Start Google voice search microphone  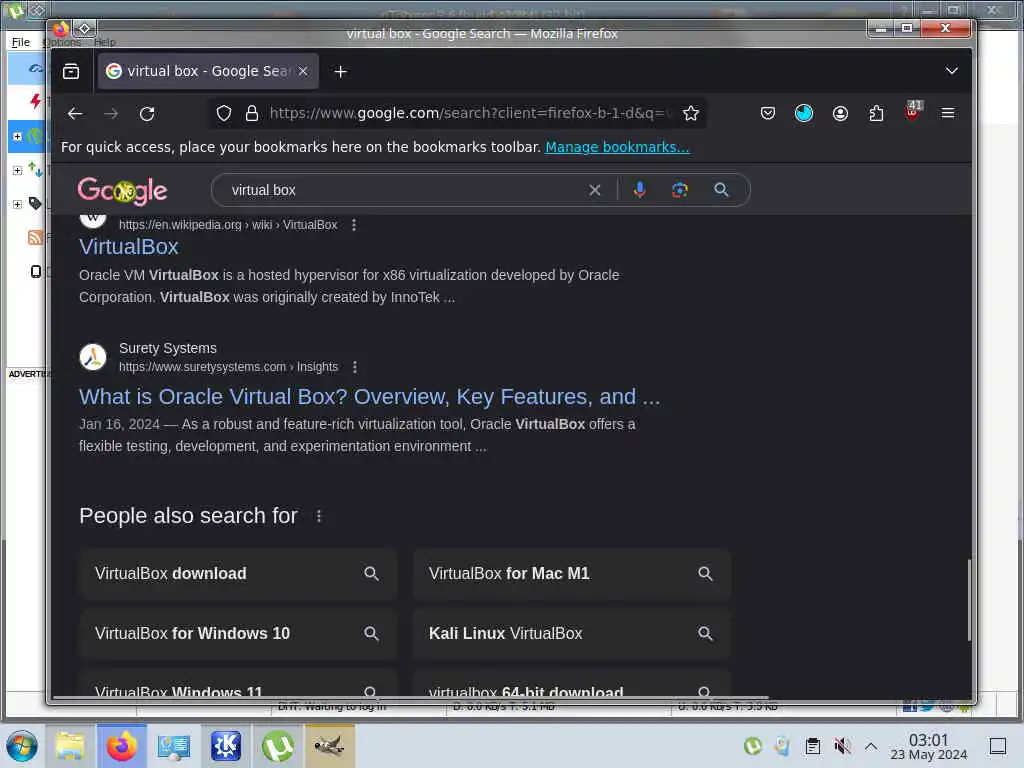(x=640, y=190)
